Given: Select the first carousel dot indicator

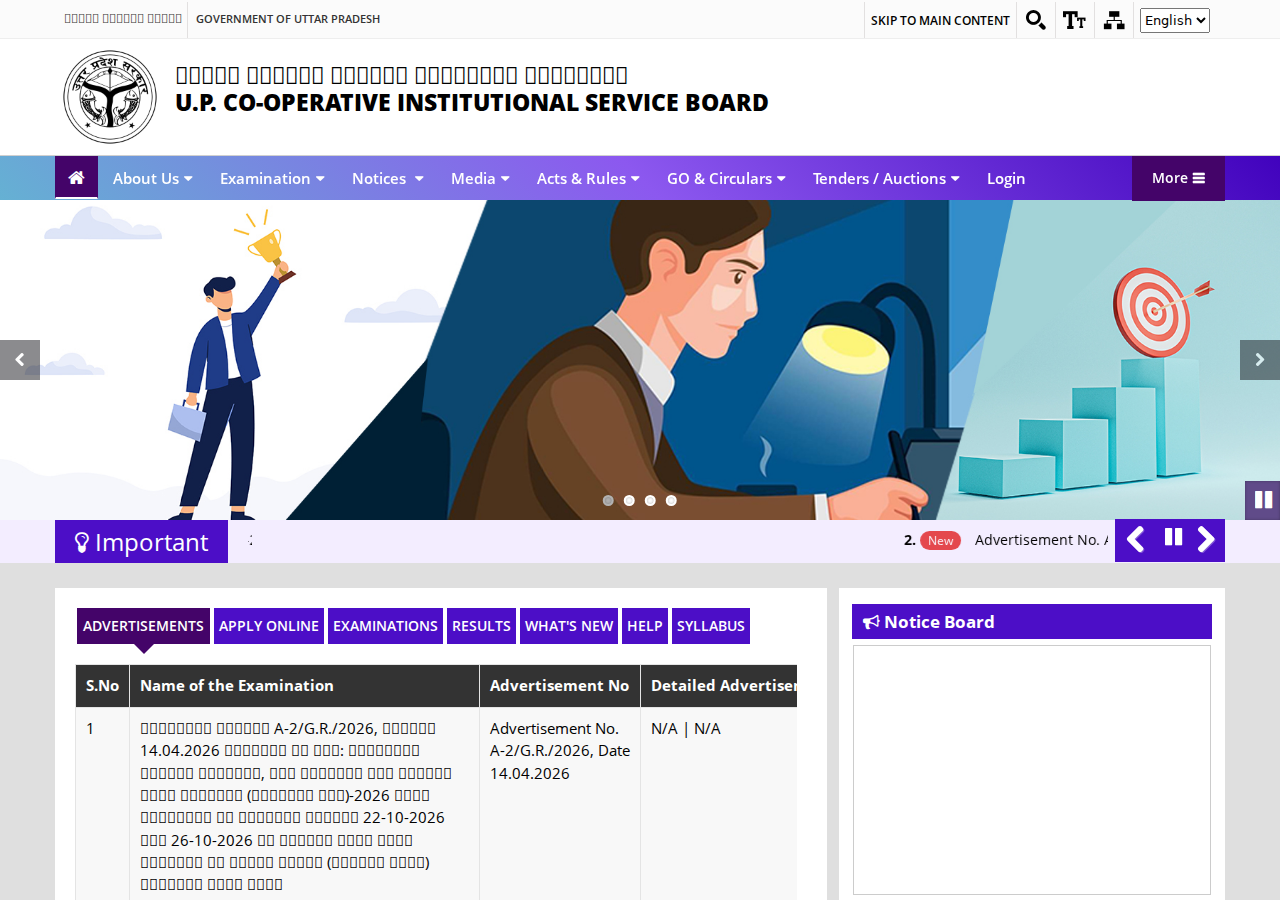Looking at the screenshot, I should pos(608,500).
